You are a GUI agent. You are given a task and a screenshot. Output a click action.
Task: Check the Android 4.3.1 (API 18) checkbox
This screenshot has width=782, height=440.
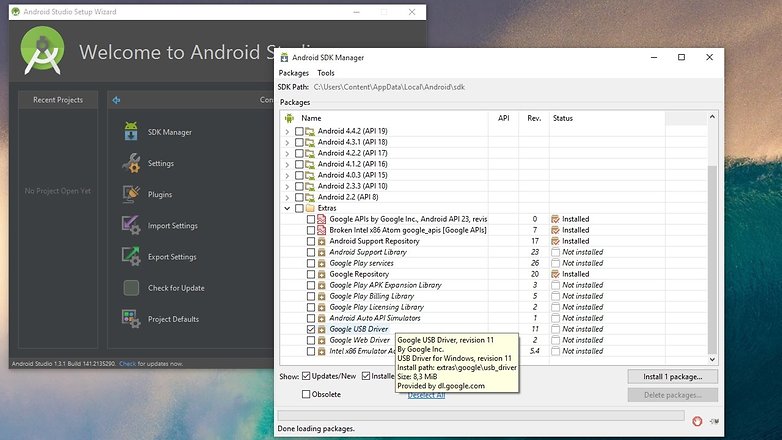299,142
